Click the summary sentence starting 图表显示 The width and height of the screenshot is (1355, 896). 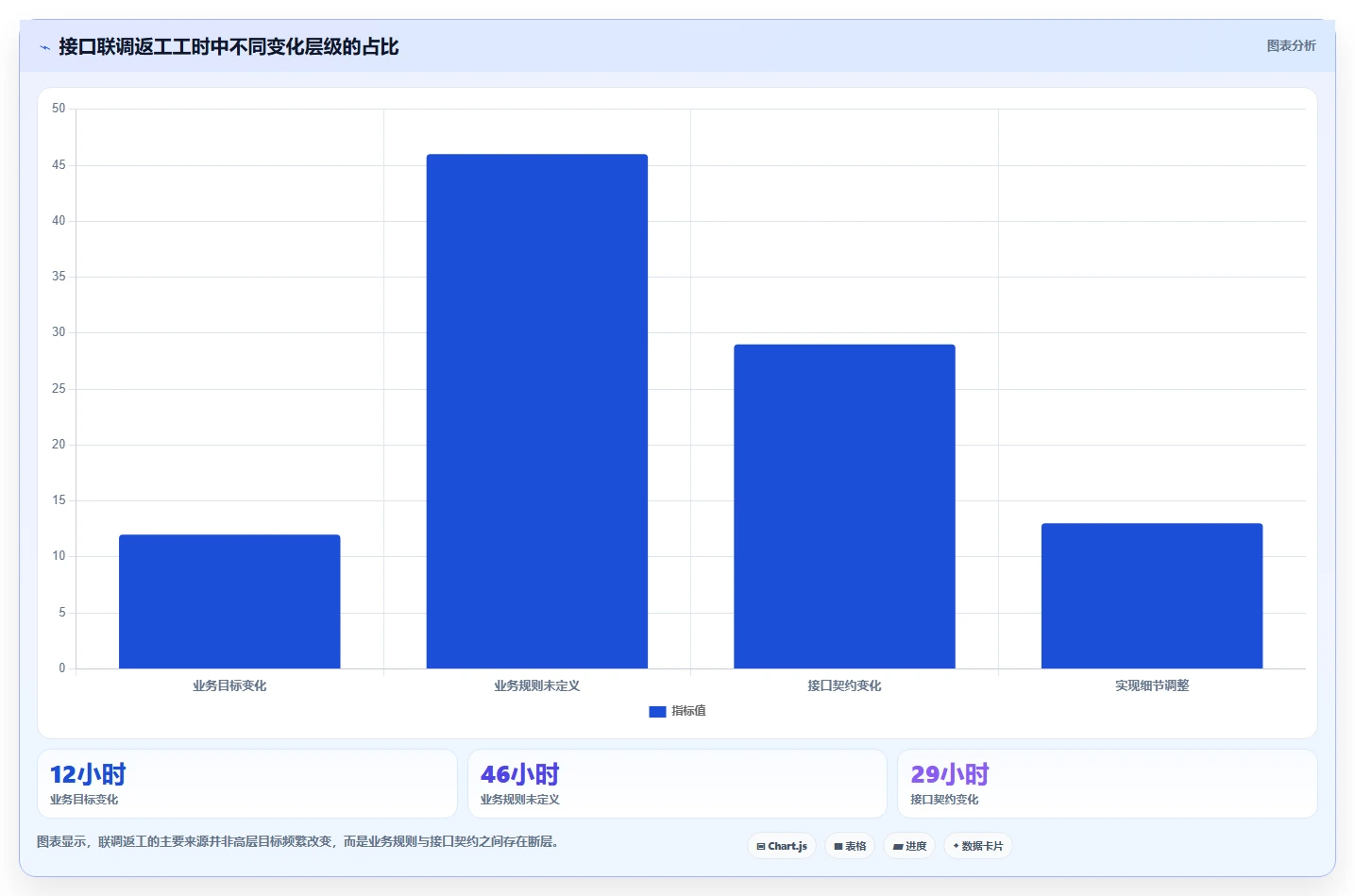(299, 841)
